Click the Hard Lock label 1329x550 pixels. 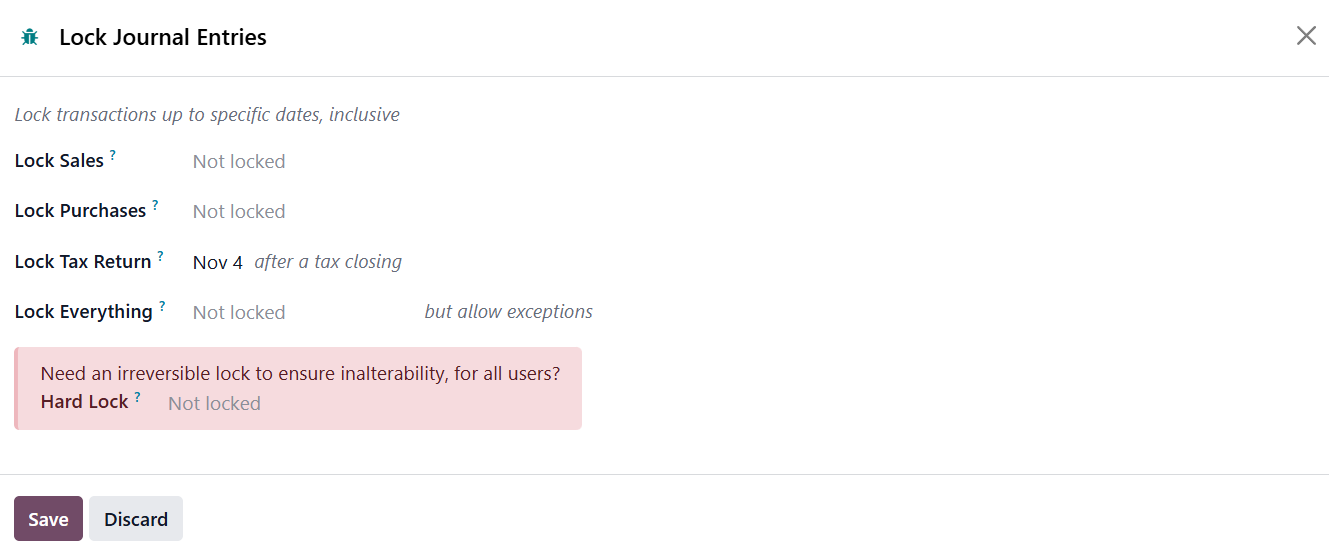(84, 402)
